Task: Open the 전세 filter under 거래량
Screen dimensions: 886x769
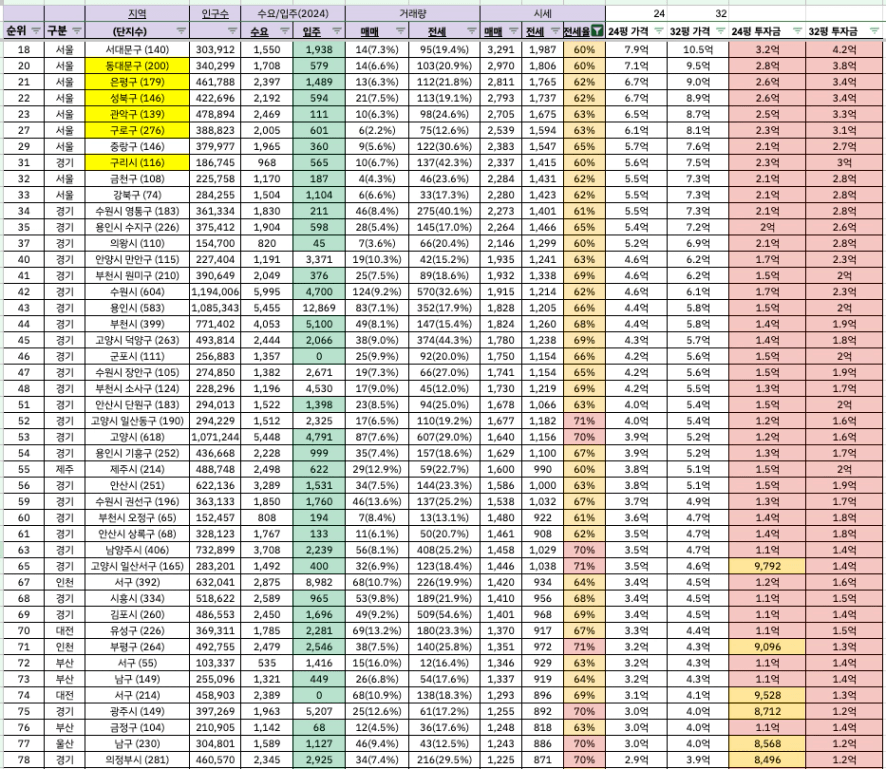Action: (x=471, y=31)
